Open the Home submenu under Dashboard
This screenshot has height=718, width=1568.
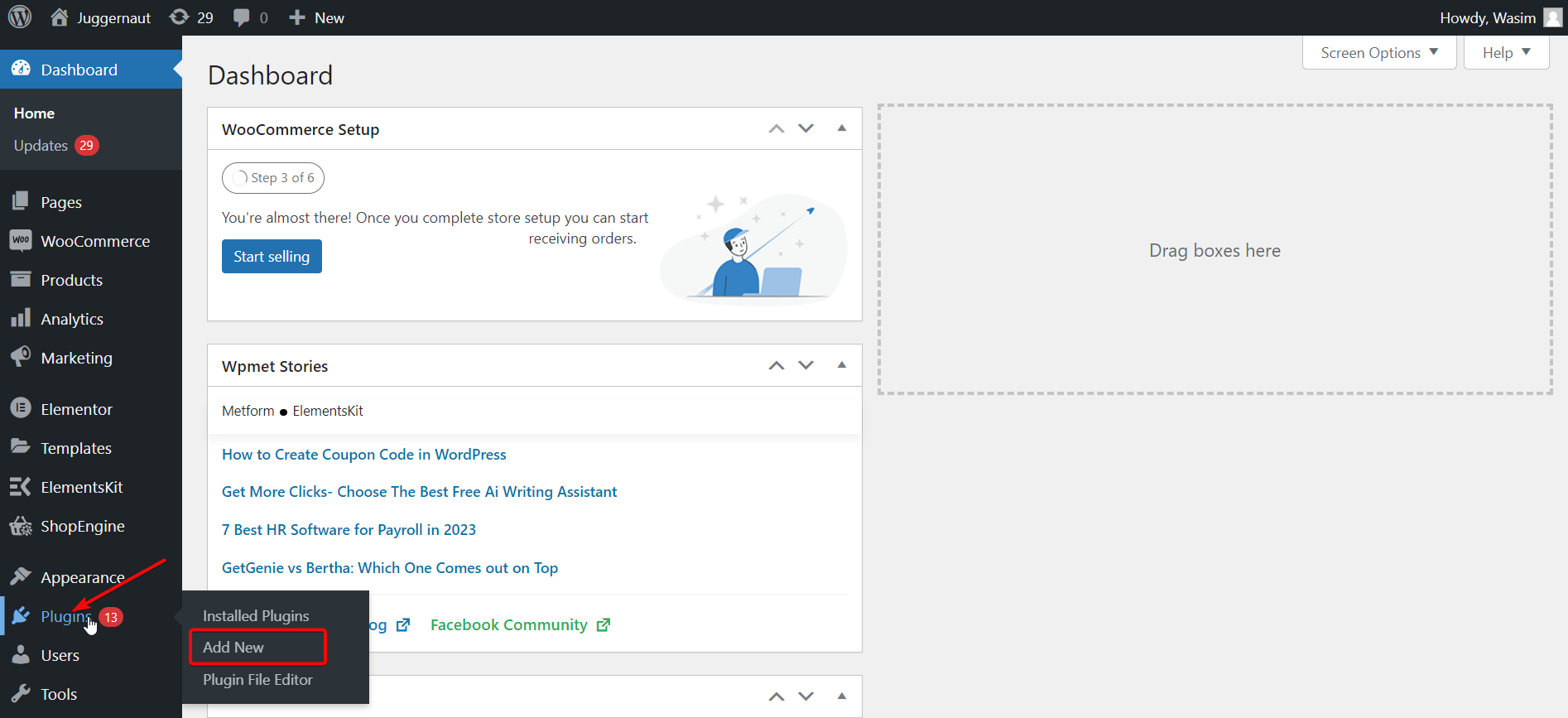point(34,113)
